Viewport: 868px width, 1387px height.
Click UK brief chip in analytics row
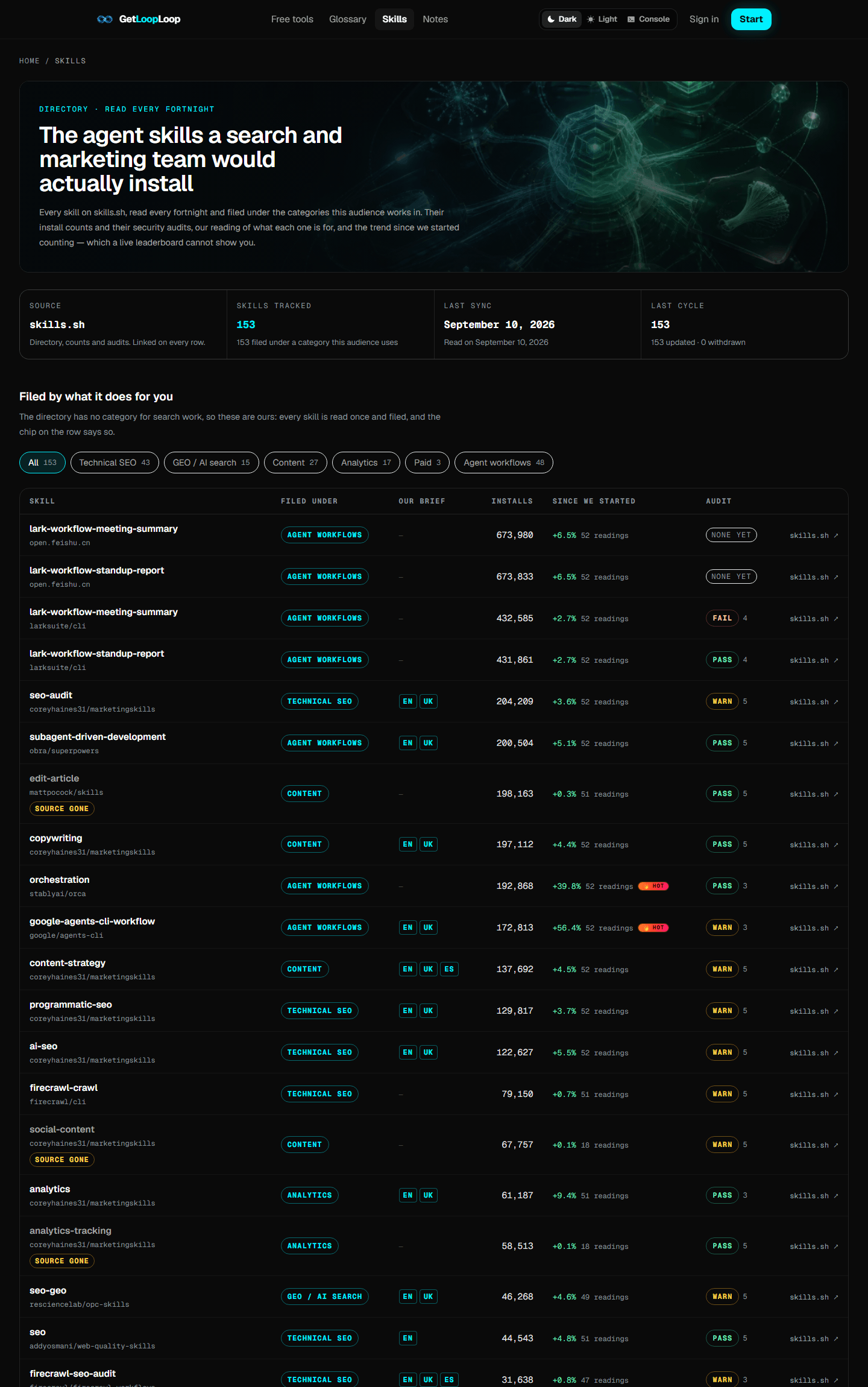pos(428,1195)
